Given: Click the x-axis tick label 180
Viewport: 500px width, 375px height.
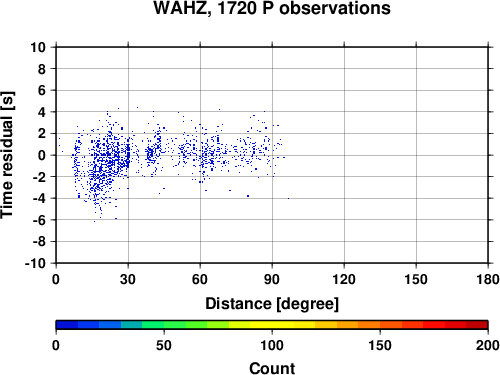Looking at the screenshot, I should (x=488, y=279).
